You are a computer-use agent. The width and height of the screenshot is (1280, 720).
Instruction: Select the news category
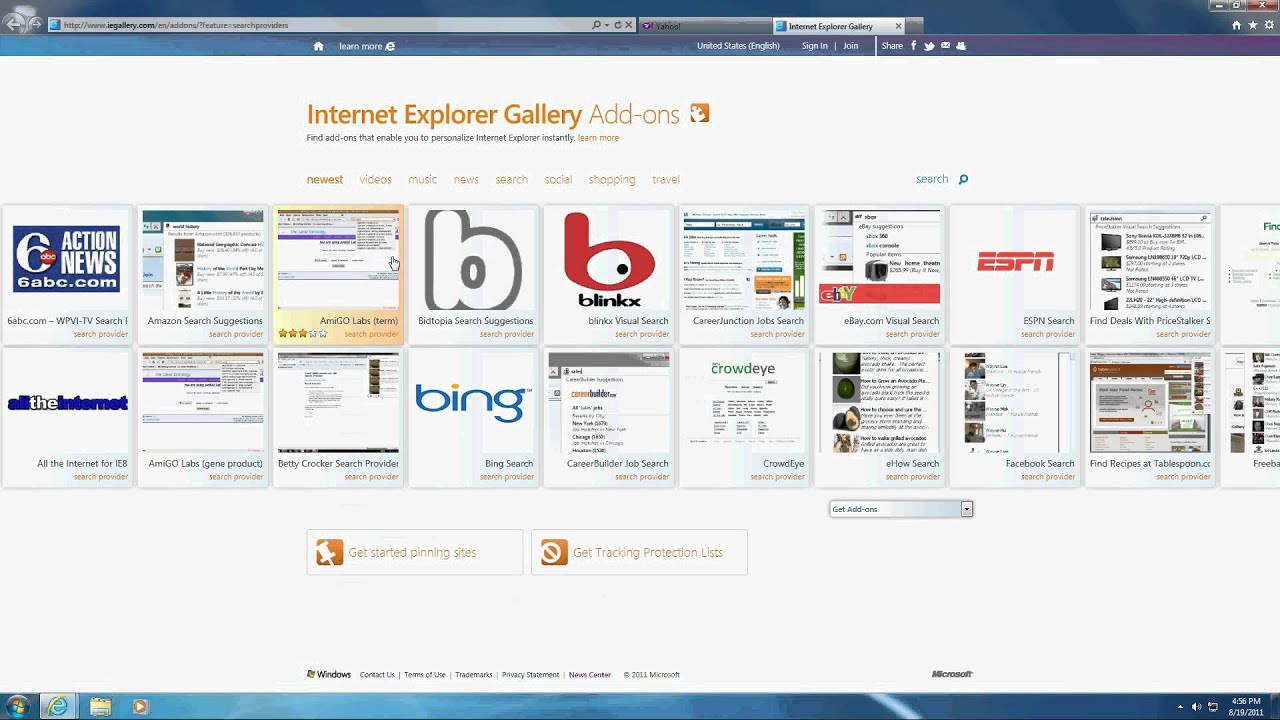point(466,179)
